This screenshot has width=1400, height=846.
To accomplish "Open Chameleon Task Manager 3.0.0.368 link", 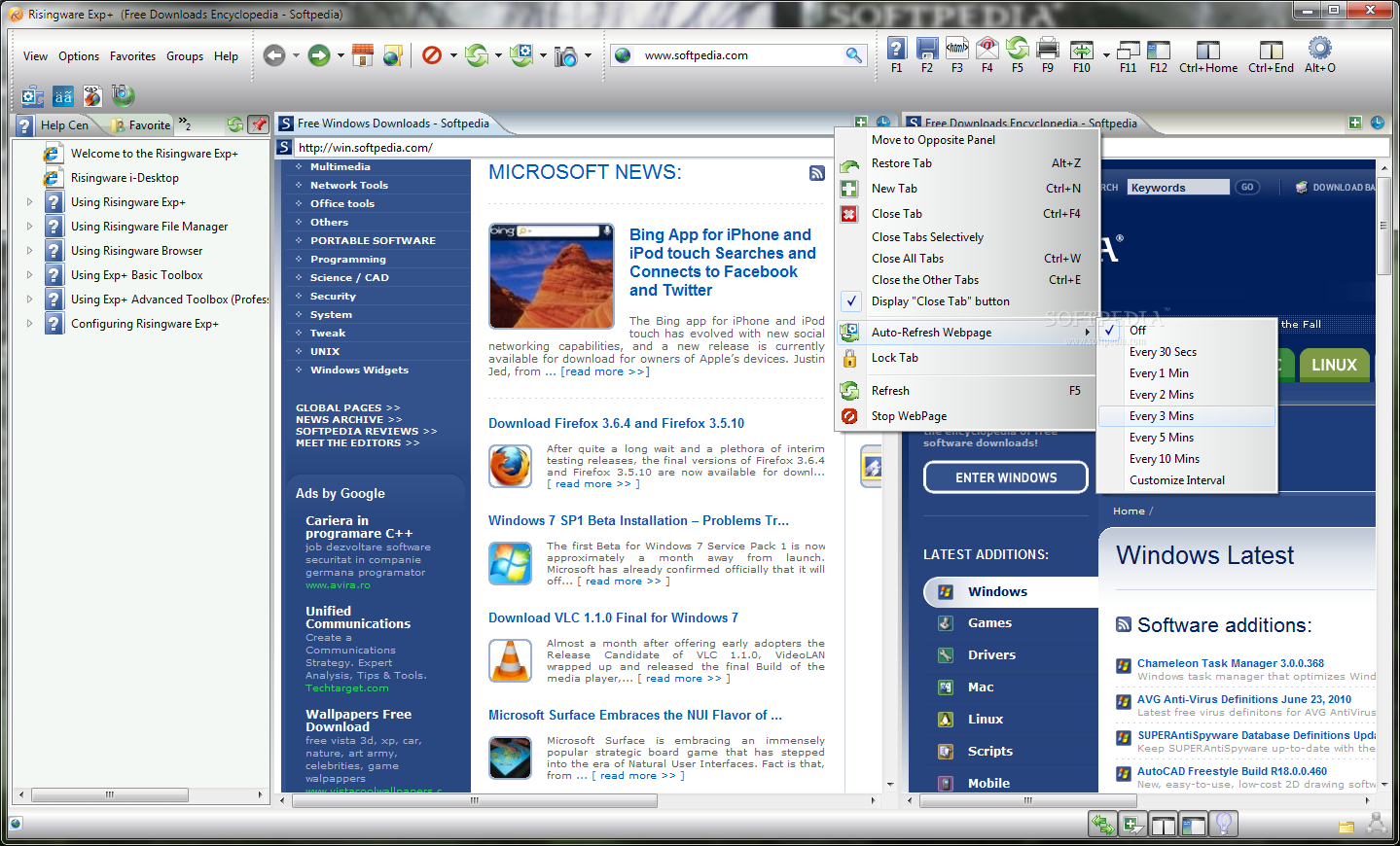I will [x=1231, y=663].
